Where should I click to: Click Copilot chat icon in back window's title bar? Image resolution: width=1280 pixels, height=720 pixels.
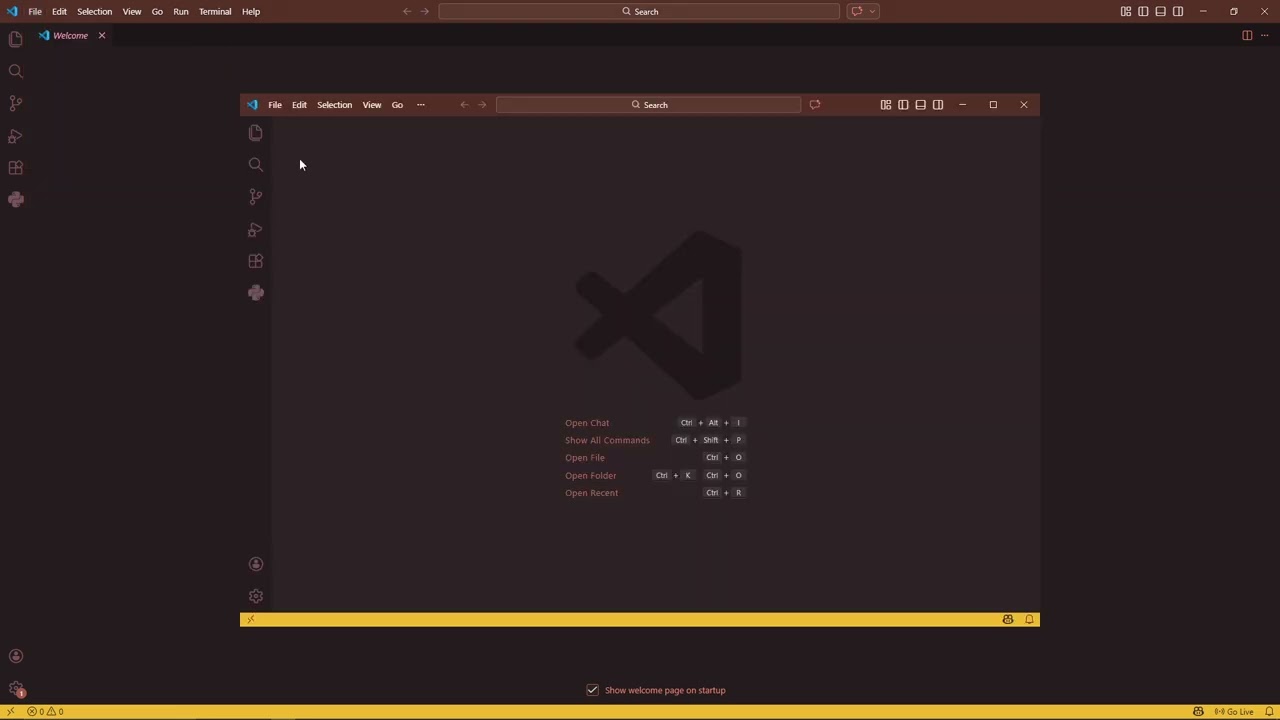tap(856, 12)
